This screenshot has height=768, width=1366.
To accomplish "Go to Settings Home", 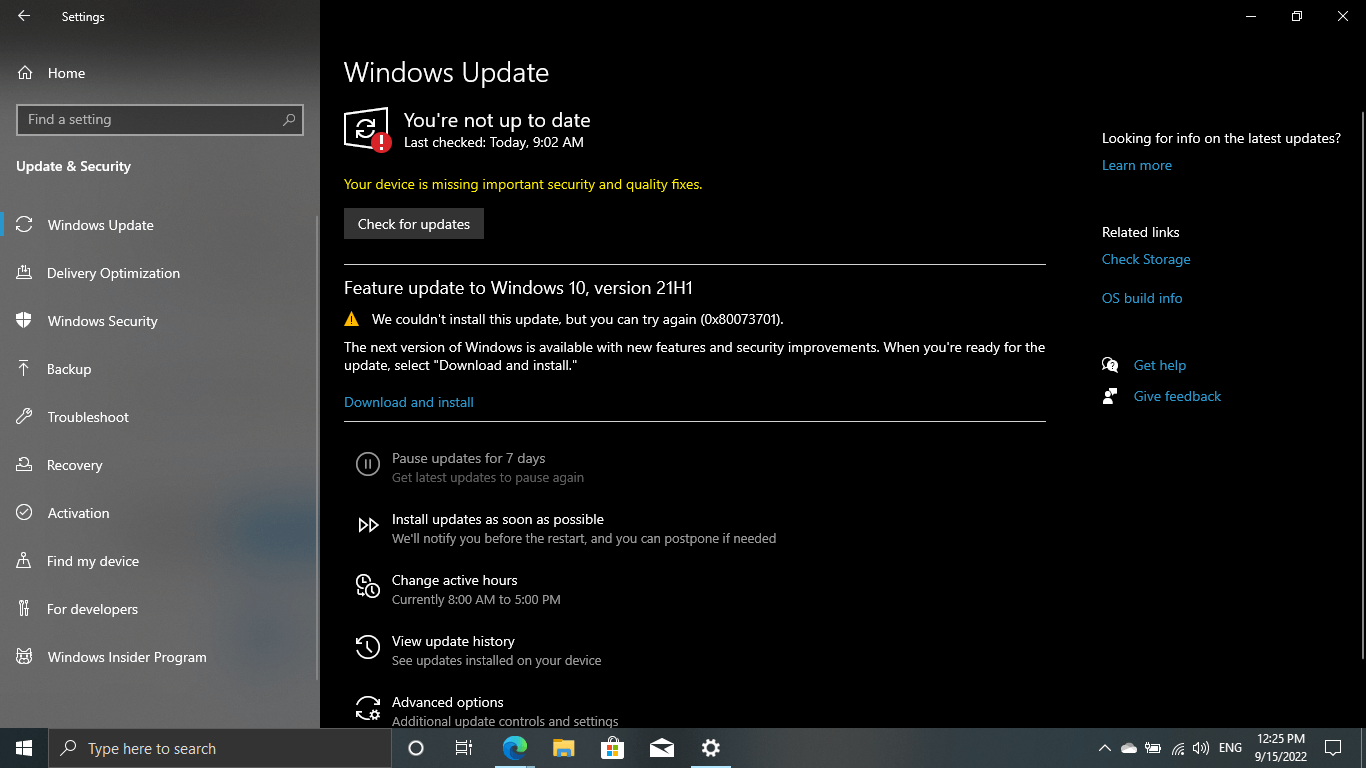I will [x=66, y=73].
